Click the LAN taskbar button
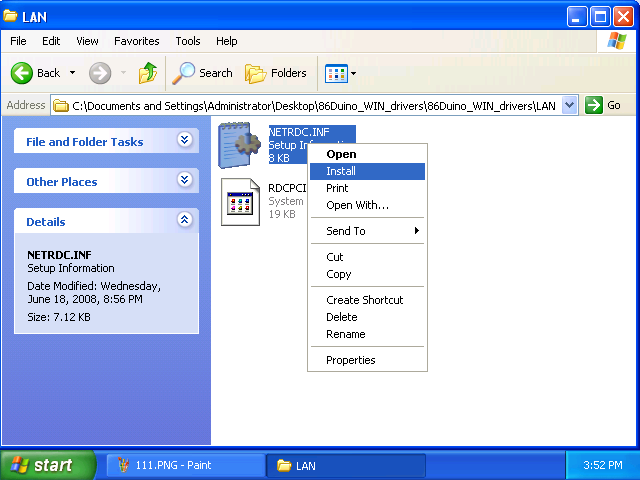Image resolution: width=640 pixels, height=480 pixels. (x=346, y=465)
